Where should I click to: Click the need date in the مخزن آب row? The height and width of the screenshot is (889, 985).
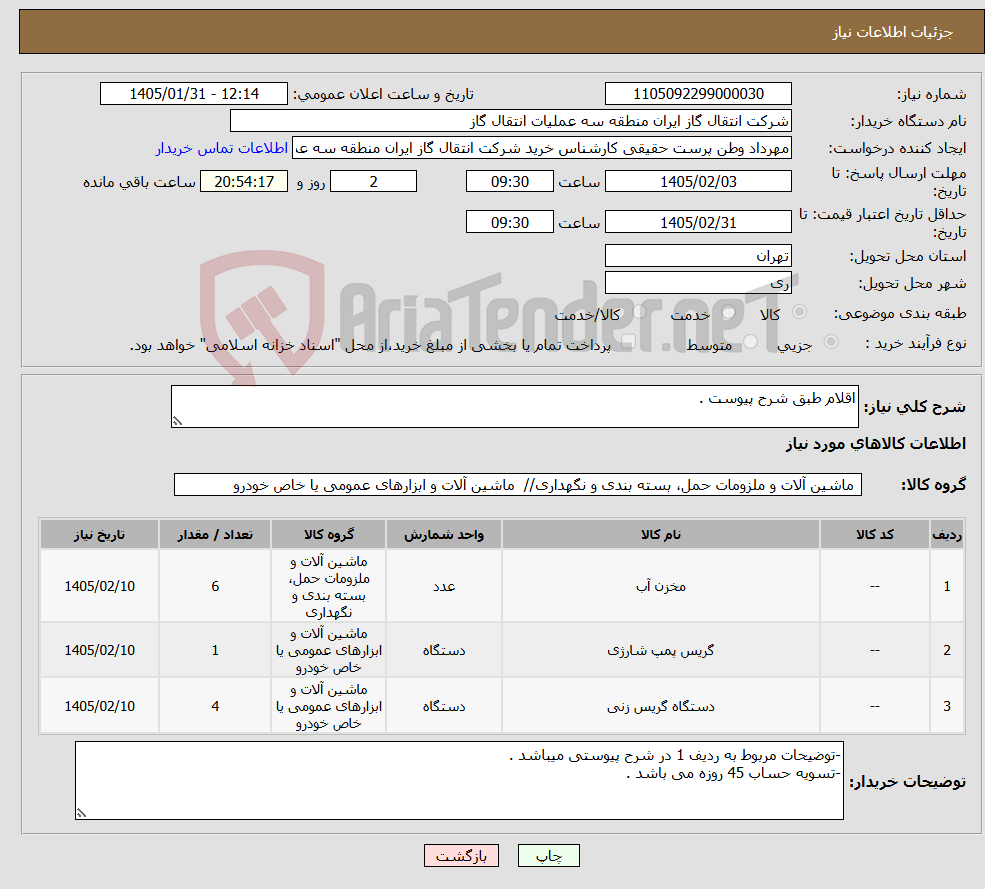(x=99, y=586)
